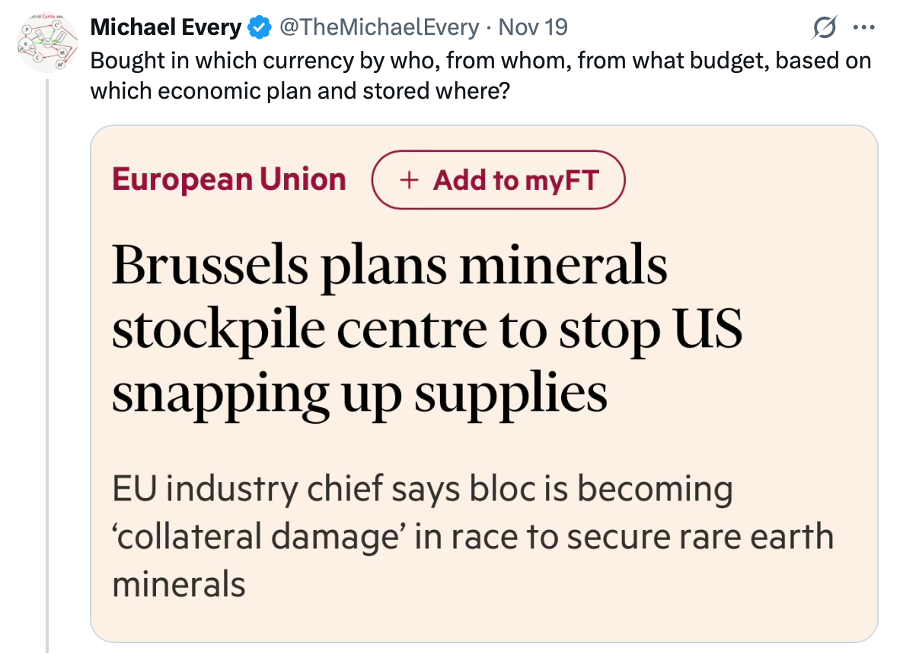Click the blue verified badge
Image resolution: width=904 pixels, height=654 pixels.
[x=258, y=27]
